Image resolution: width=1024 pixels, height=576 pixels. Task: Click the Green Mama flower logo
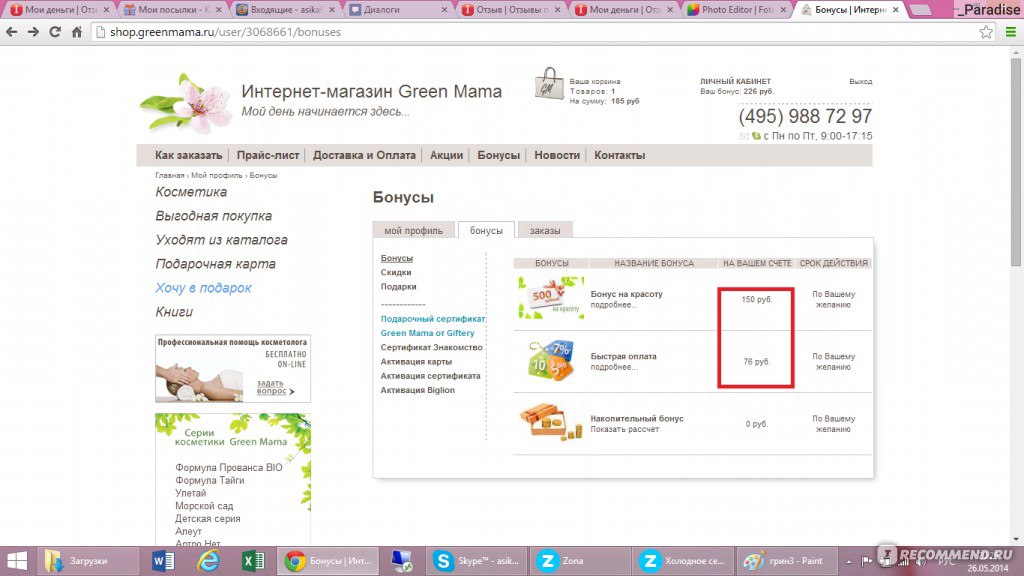click(186, 103)
